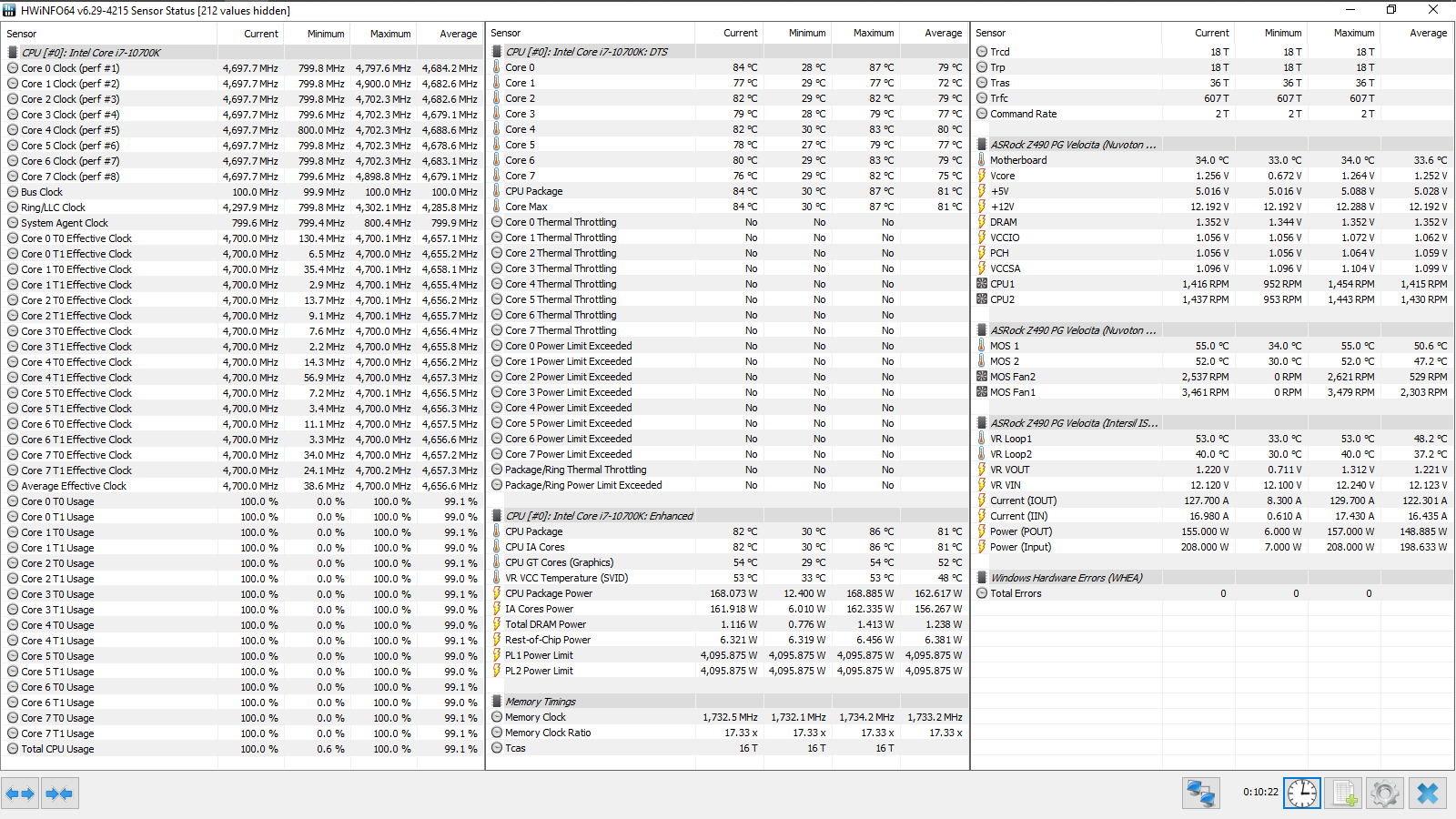Click the thermometer icon next to VR Loop1
The image size is (1456, 819).
click(x=982, y=439)
